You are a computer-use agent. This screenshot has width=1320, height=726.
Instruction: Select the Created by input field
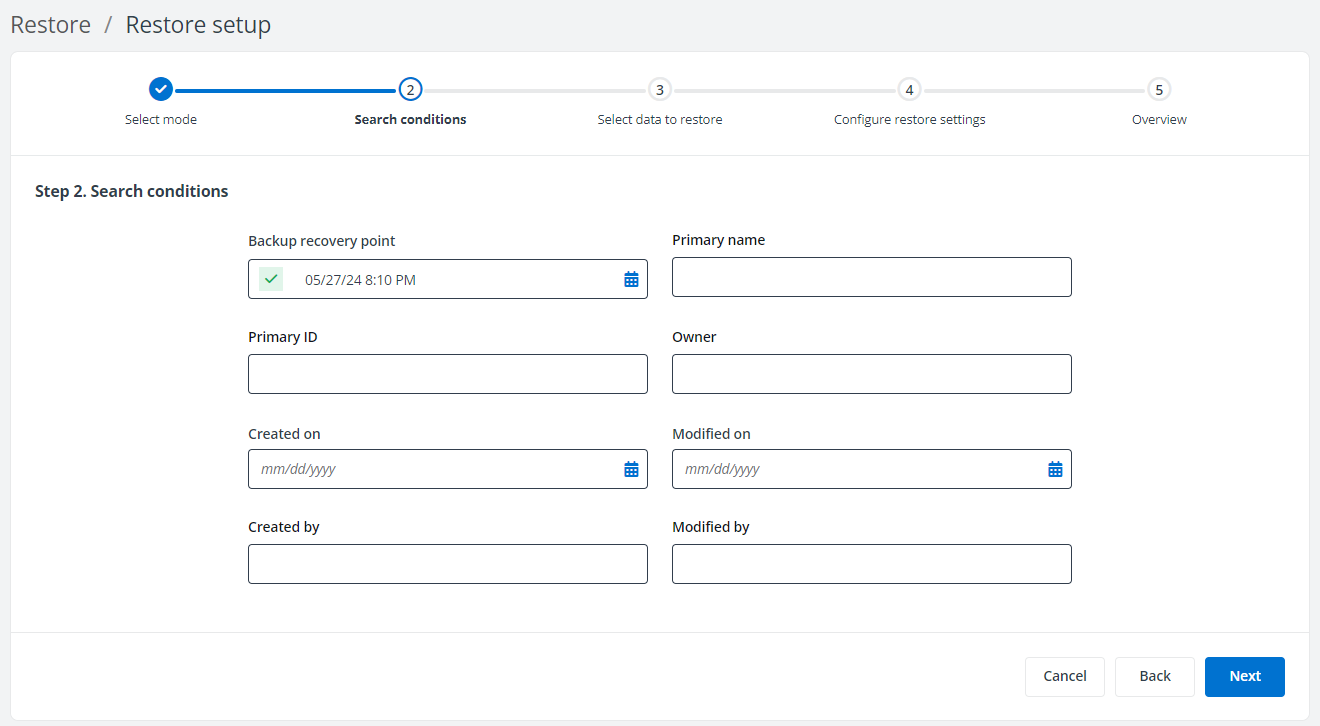tap(447, 564)
